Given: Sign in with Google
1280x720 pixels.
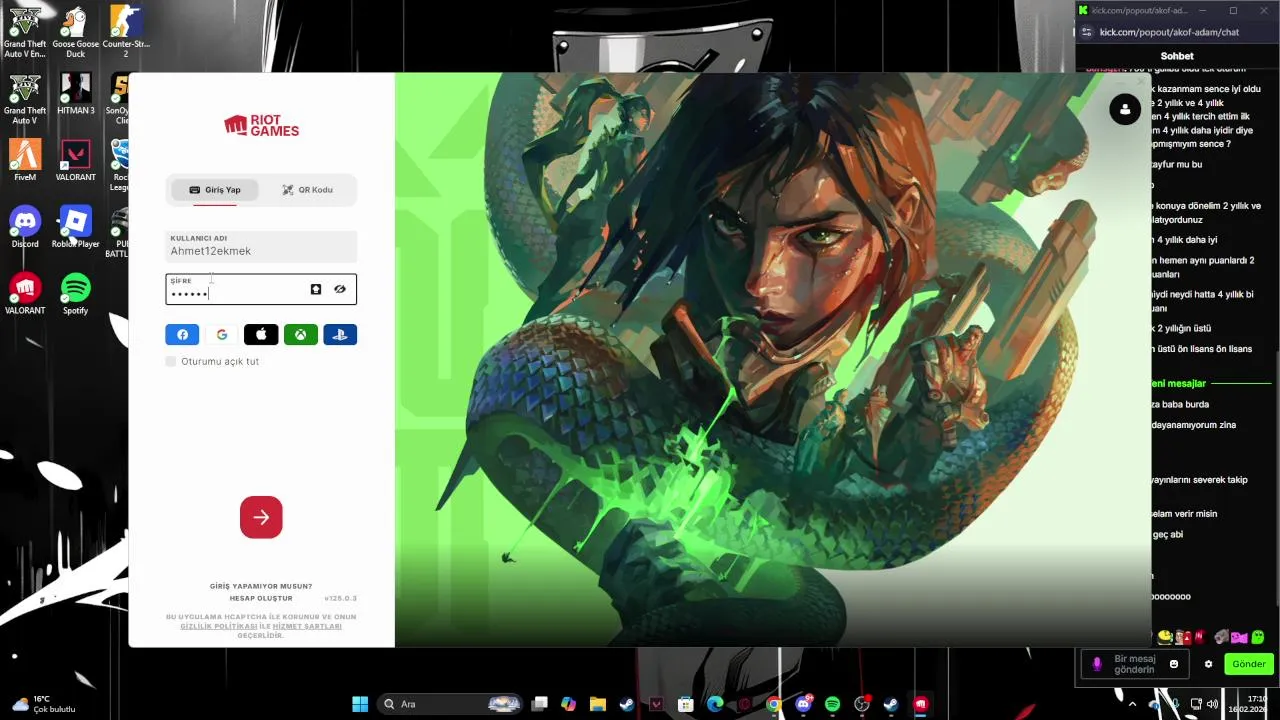Looking at the screenshot, I should (222, 335).
